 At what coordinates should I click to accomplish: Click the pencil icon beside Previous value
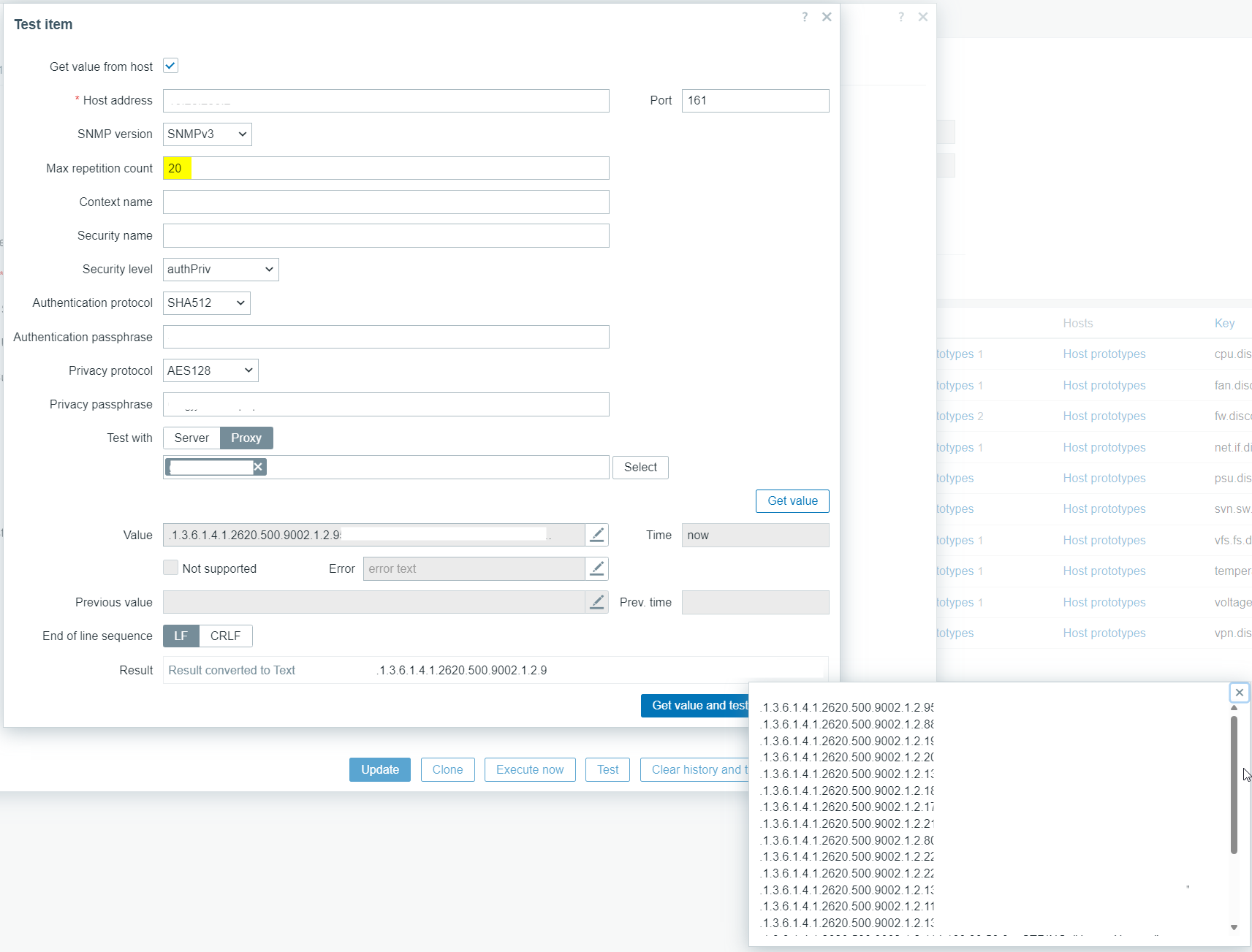[596, 602]
